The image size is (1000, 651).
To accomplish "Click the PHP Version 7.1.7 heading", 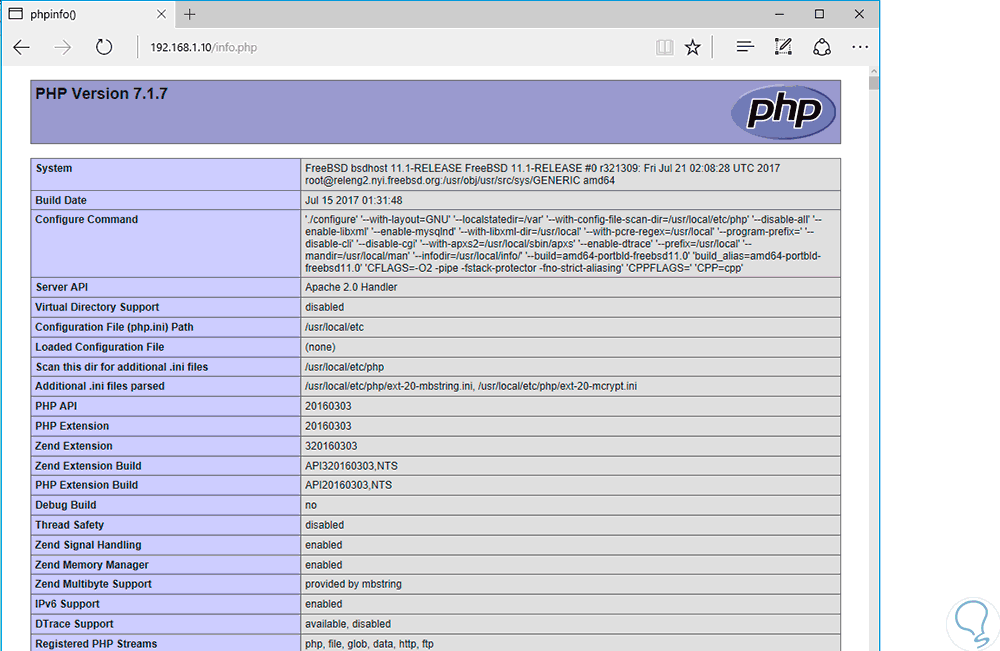I will (101, 94).
